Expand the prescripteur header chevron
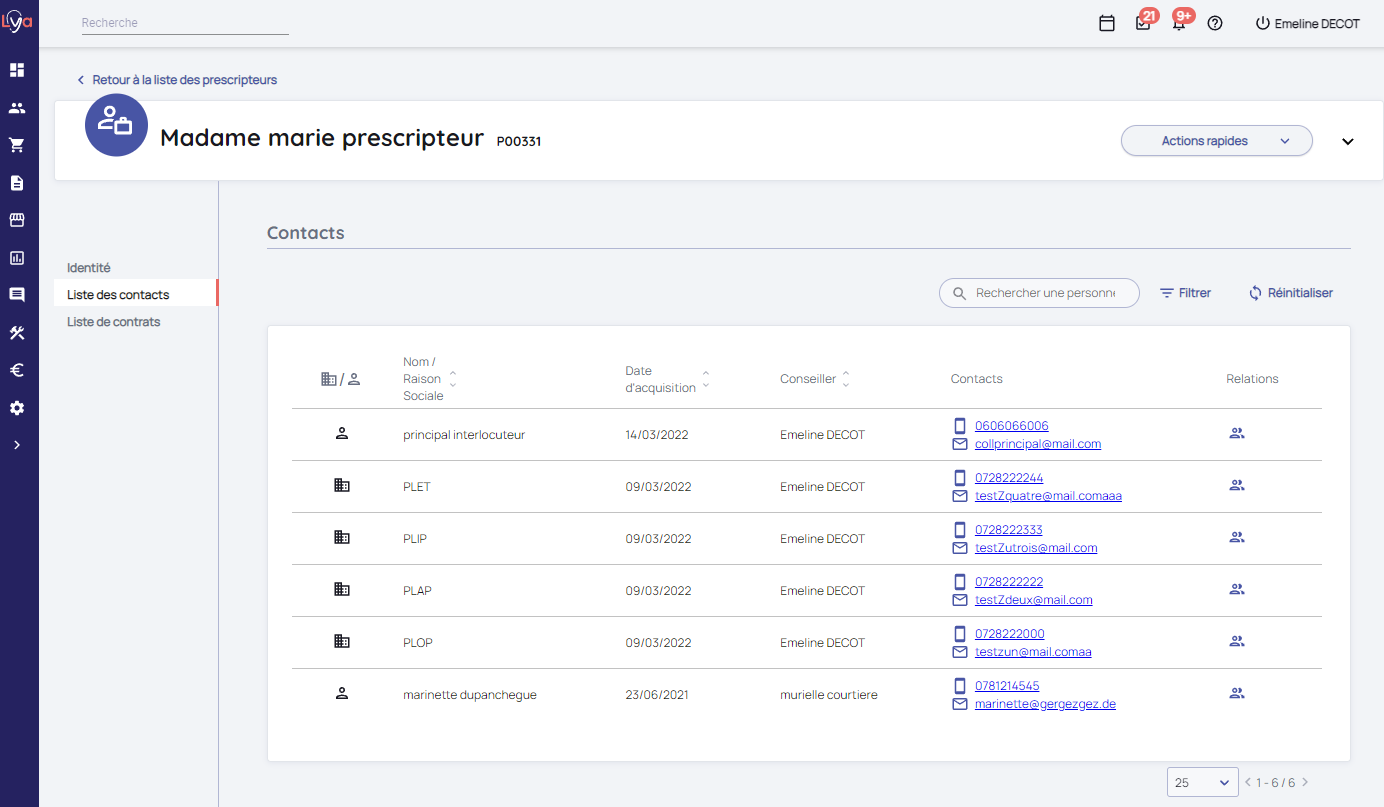 coord(1348,141)
